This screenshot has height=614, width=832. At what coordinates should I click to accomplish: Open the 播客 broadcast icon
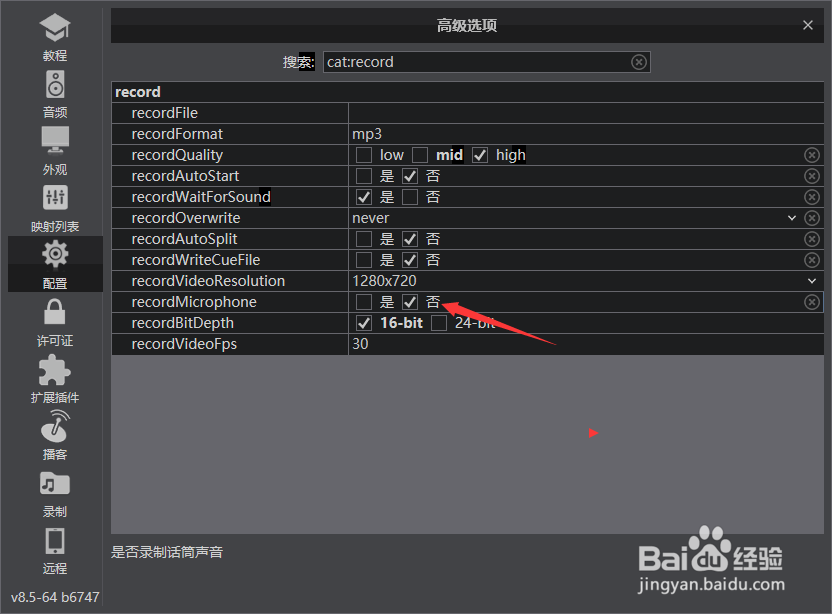[55, 436]
